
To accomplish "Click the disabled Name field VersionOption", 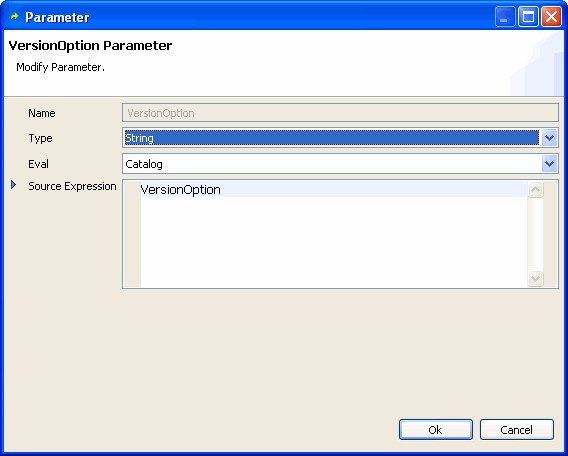I will [340, 113].
